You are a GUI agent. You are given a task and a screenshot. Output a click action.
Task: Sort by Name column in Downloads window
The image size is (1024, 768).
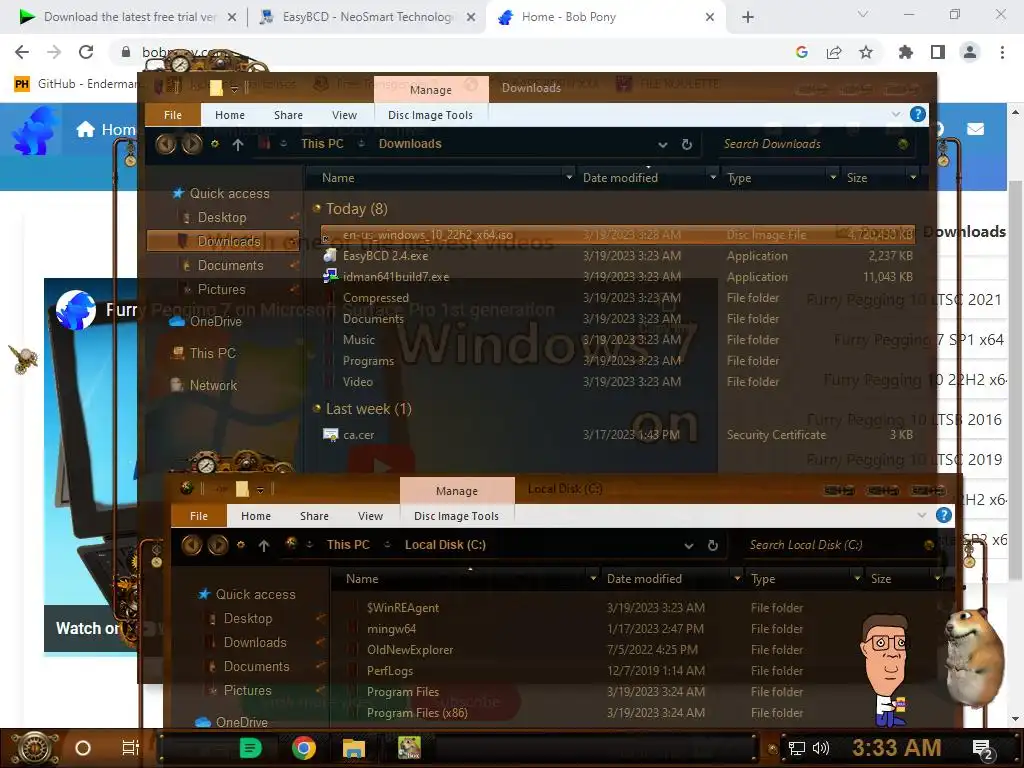click(x=338, y=178)
